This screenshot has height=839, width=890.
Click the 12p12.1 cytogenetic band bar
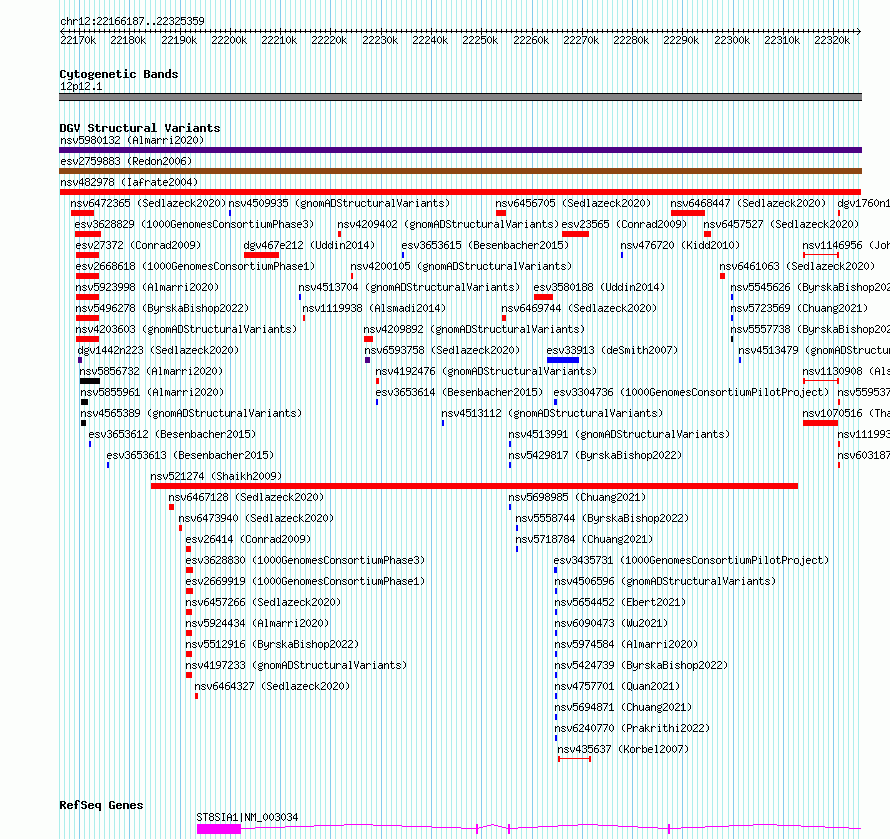pyautogui.click(x=460, y=97)
